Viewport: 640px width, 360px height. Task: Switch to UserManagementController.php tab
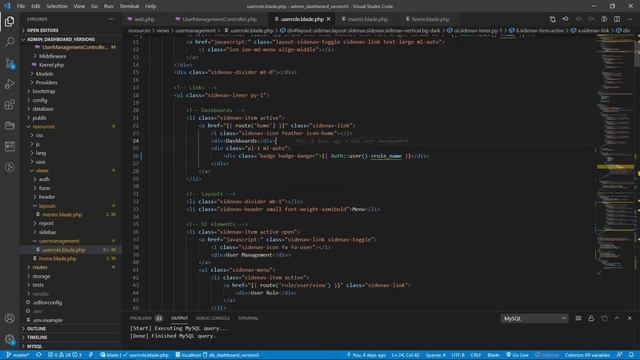click(219, 19)
